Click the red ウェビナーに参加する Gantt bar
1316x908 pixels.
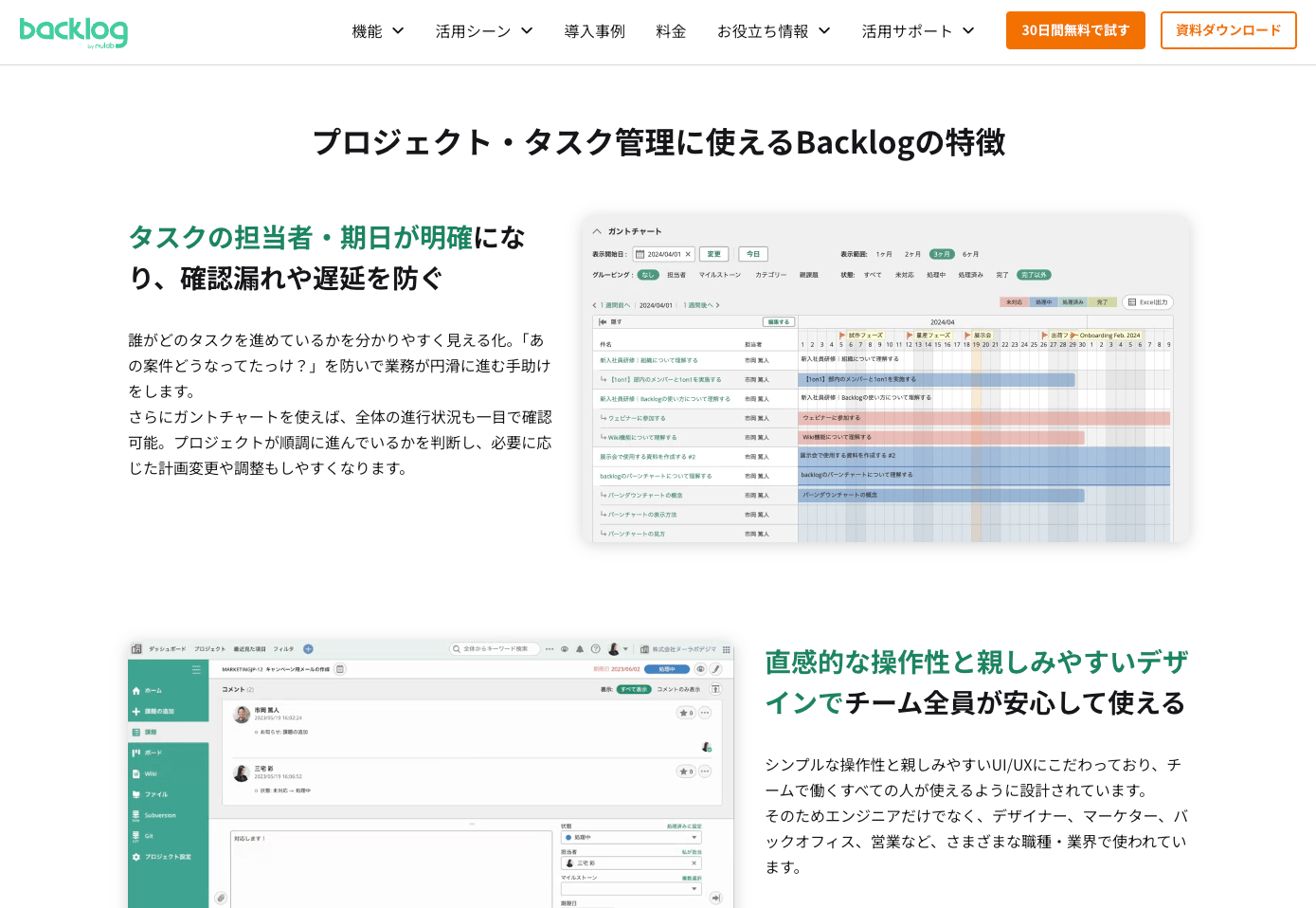point(984,418)
